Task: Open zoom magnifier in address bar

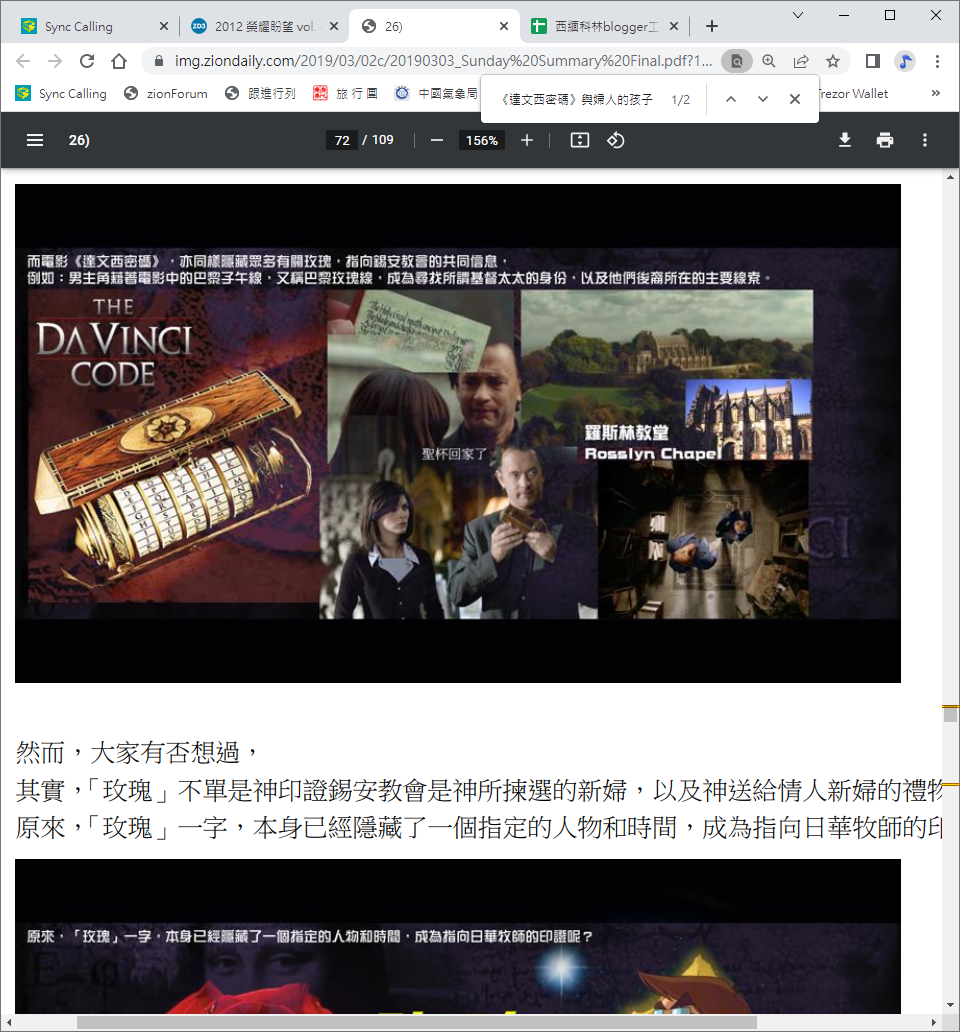Action: (x=769, y=61)
